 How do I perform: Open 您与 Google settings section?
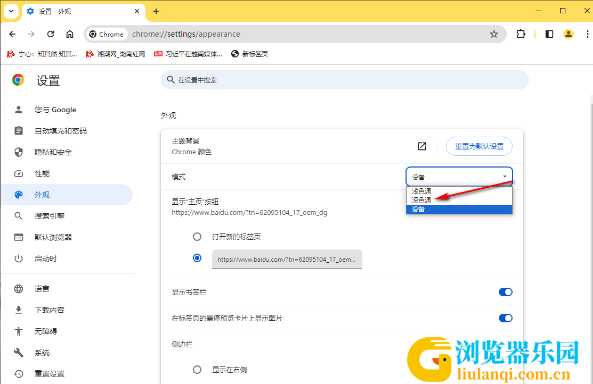(67, 110)
